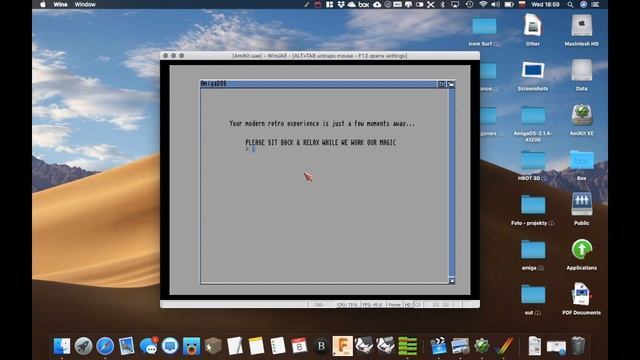
Task: Open the black circle B app in Dock
Action: coord(321,347)
